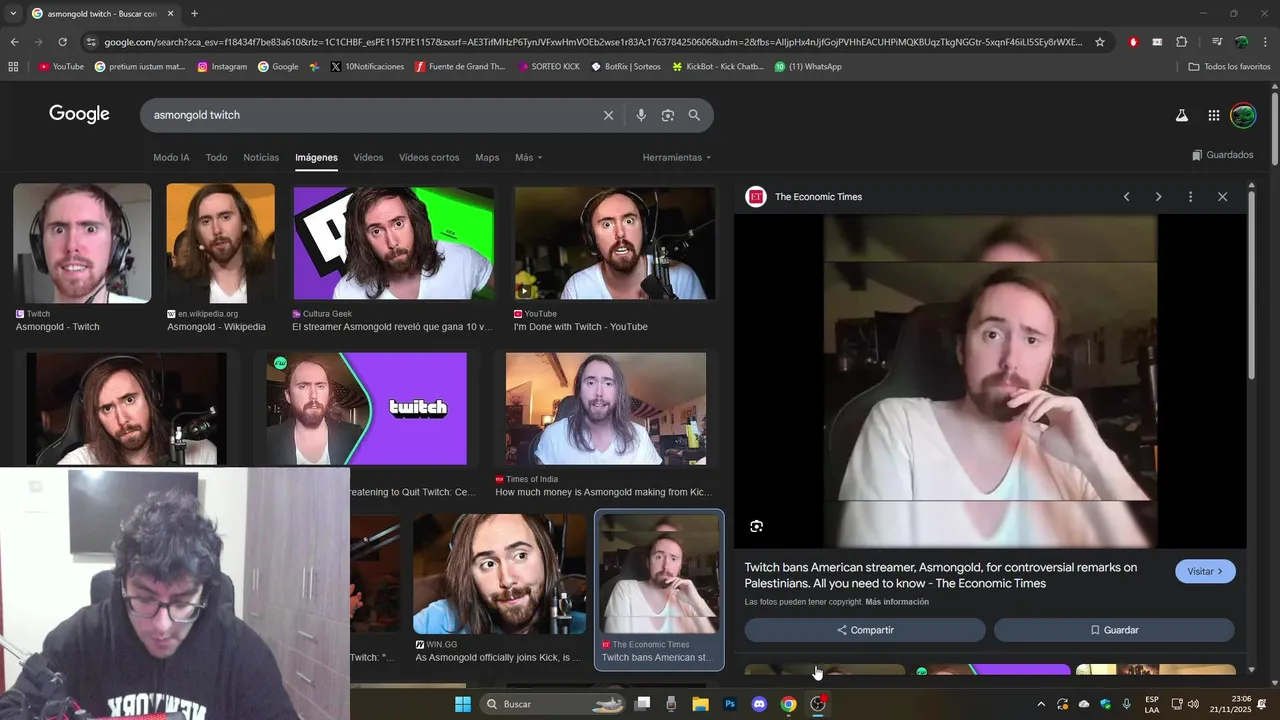Screen dimensions: 1280x720
Task: Click the Chrome address bar
Action: (592, 42)
